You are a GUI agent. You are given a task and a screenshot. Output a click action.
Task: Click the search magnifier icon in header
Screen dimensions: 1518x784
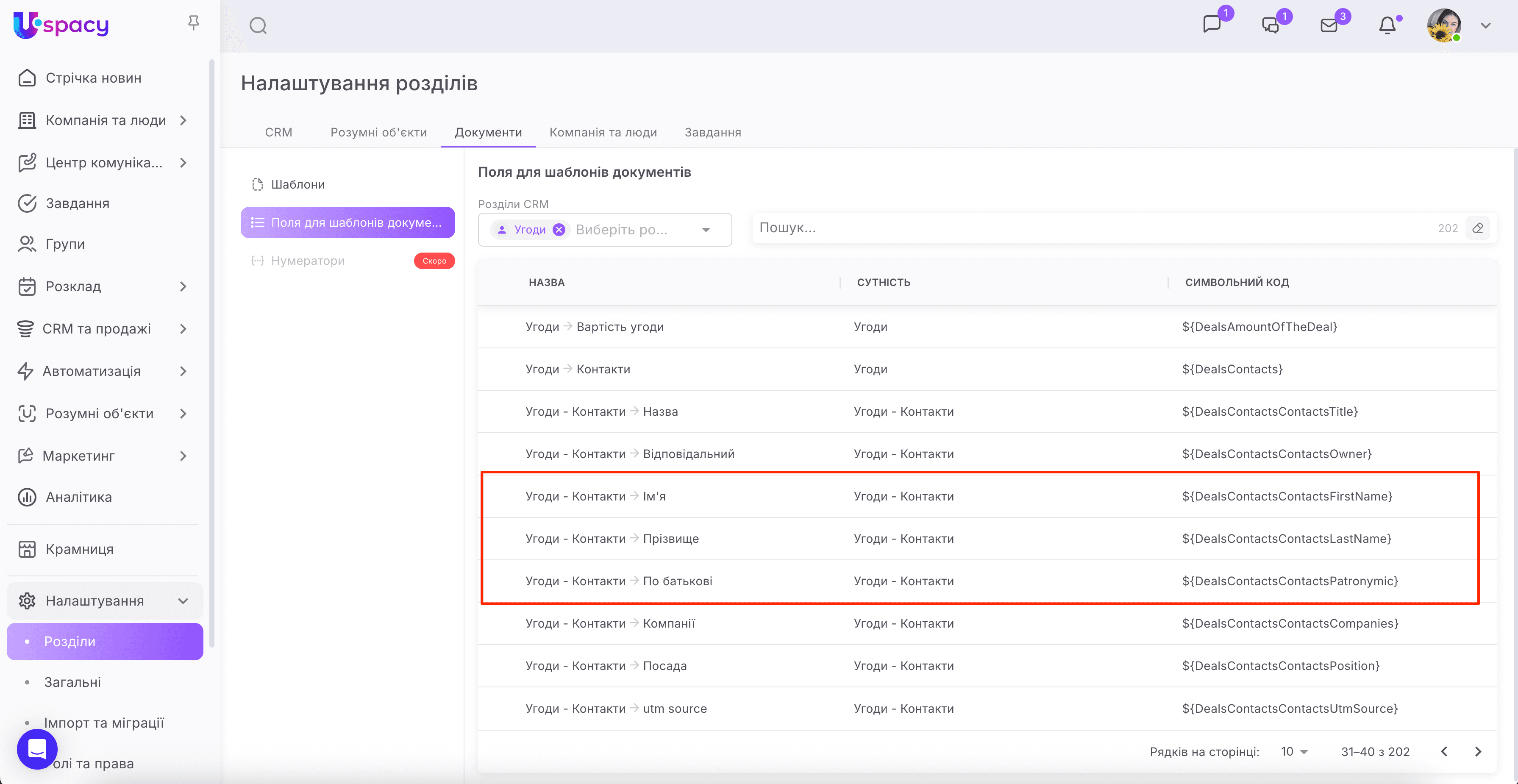(x=258, y=25)
